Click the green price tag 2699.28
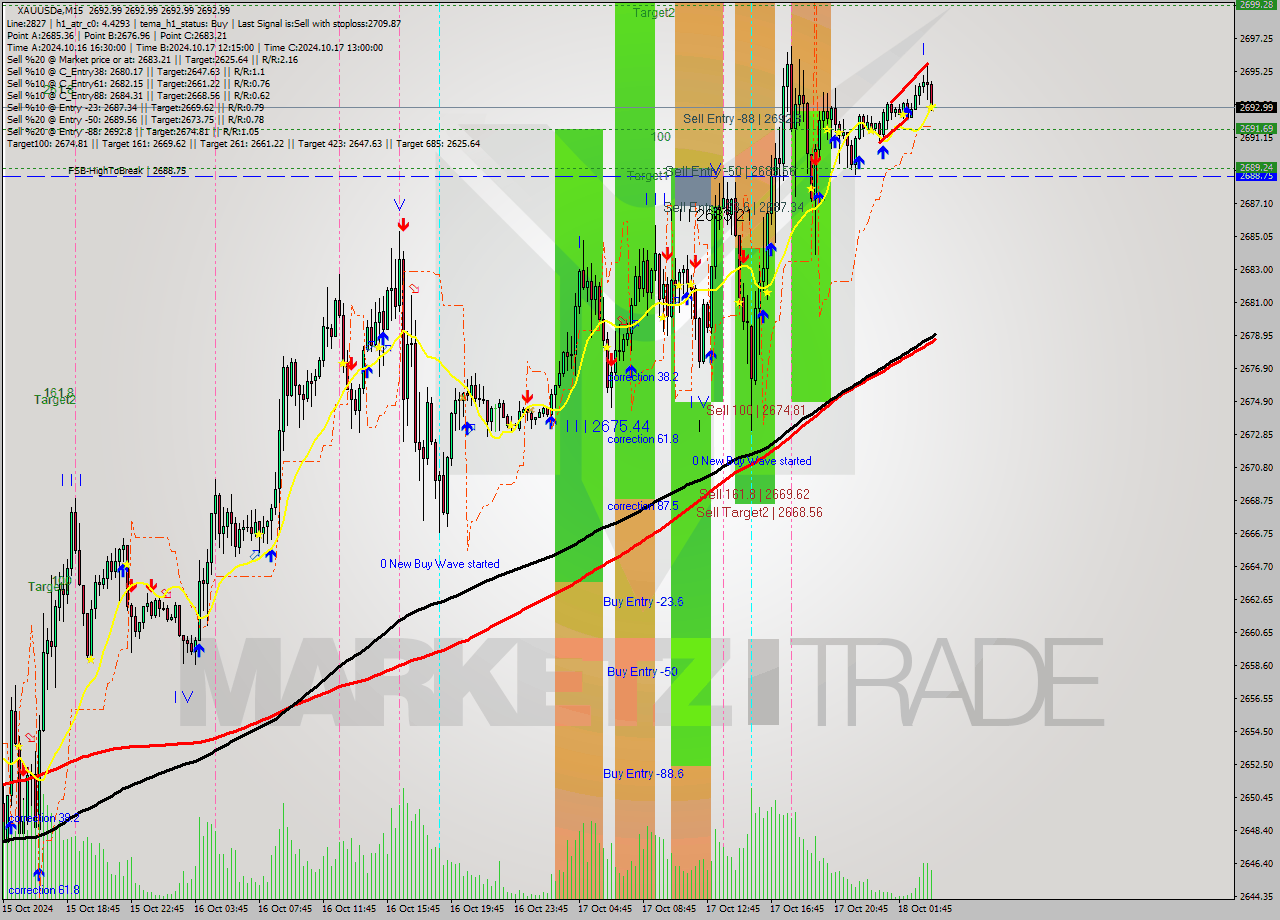 tap(1256, 4)
